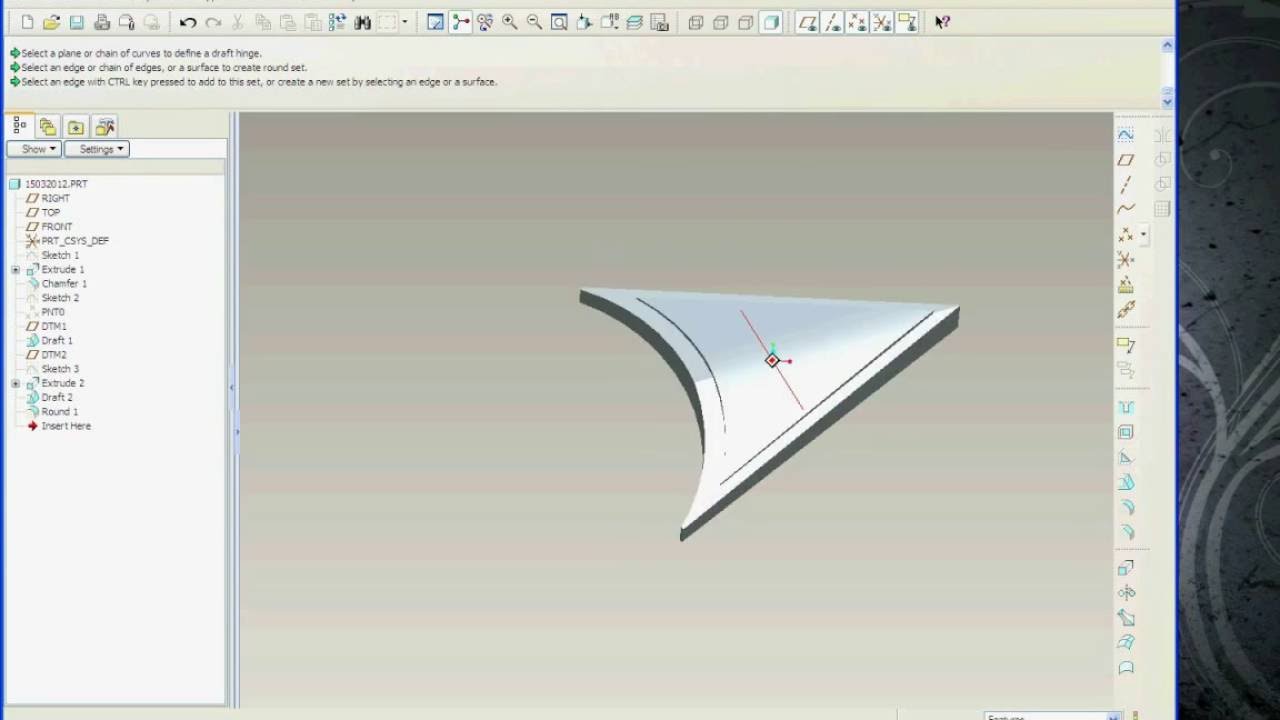Click the Zoom Out magnifier icon
The width and height of the screenshot is (1280, 720).
pos(534,22)
